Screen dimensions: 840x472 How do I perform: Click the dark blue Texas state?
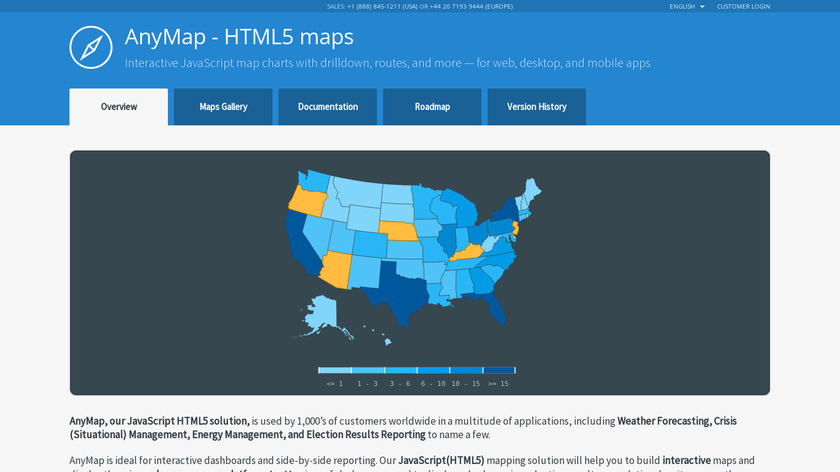(x=399, y=290)
